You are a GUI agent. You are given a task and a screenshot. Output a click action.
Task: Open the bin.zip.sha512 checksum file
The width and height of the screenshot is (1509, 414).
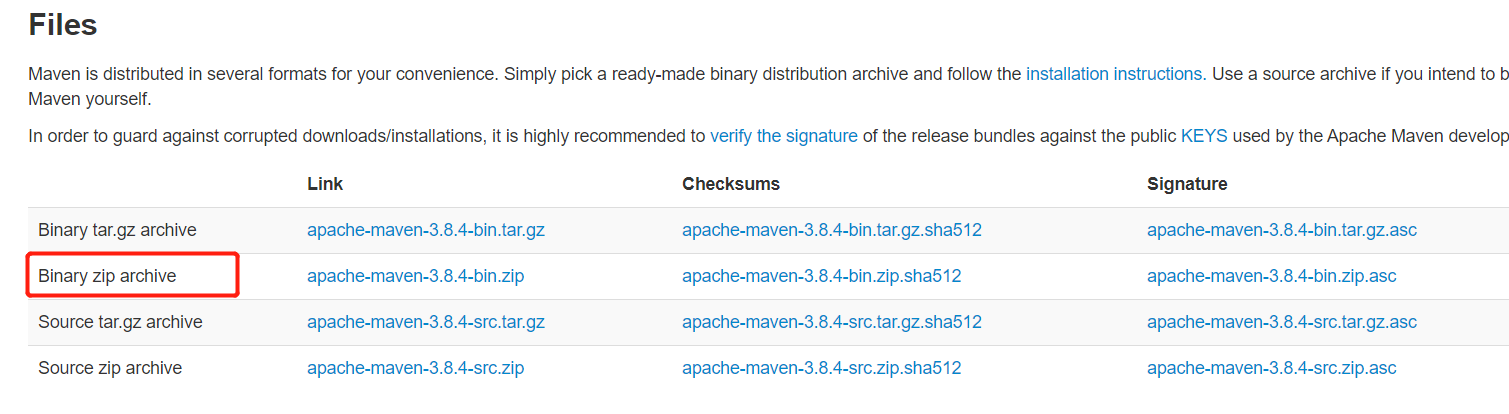click(x=821, y=276)
